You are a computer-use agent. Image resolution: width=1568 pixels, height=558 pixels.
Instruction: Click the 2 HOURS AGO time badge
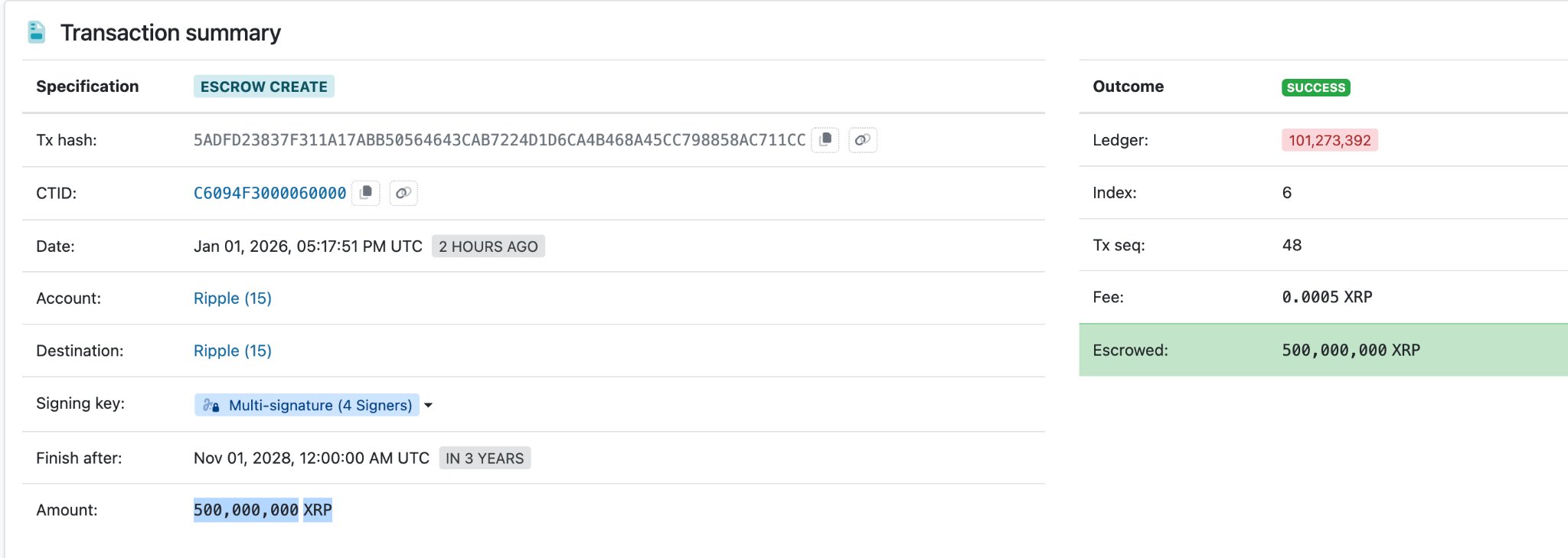[488, 246]
